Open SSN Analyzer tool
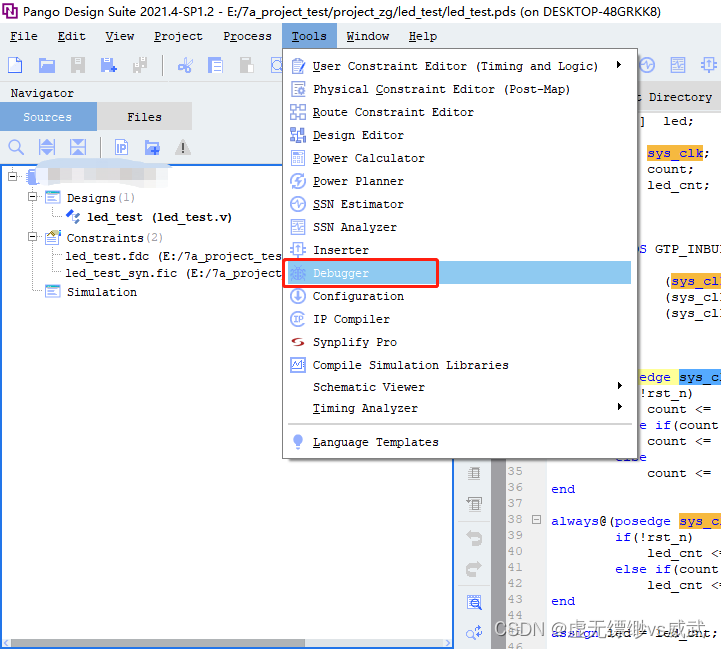 pyautogui.click(x=459, y=227)
